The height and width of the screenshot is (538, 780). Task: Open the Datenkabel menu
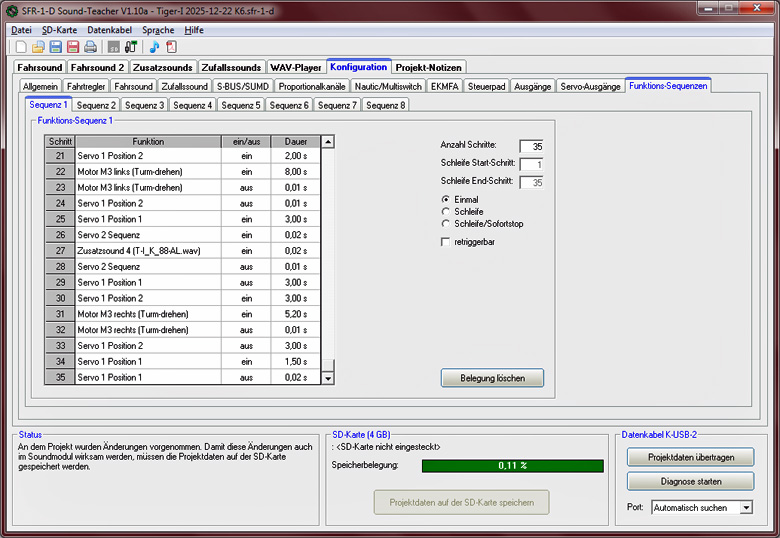pos(108,30)
